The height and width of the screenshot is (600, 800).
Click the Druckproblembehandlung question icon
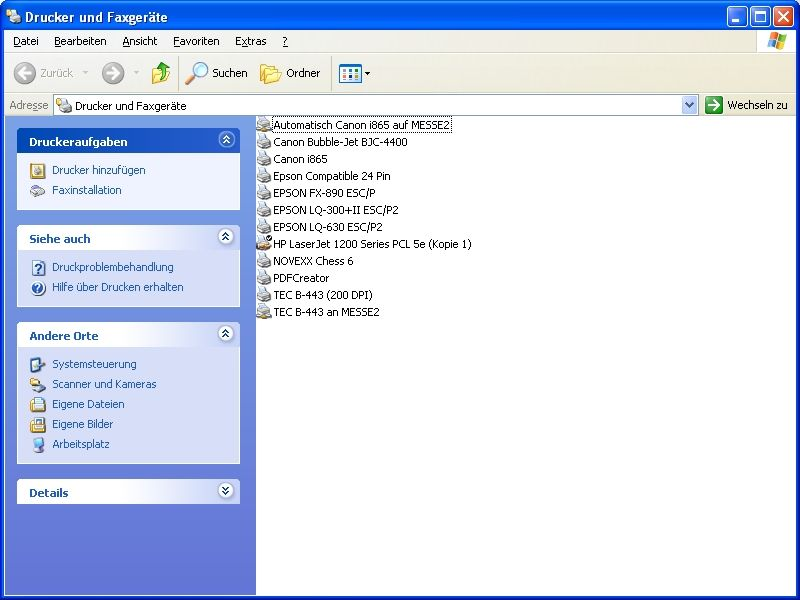38,267
